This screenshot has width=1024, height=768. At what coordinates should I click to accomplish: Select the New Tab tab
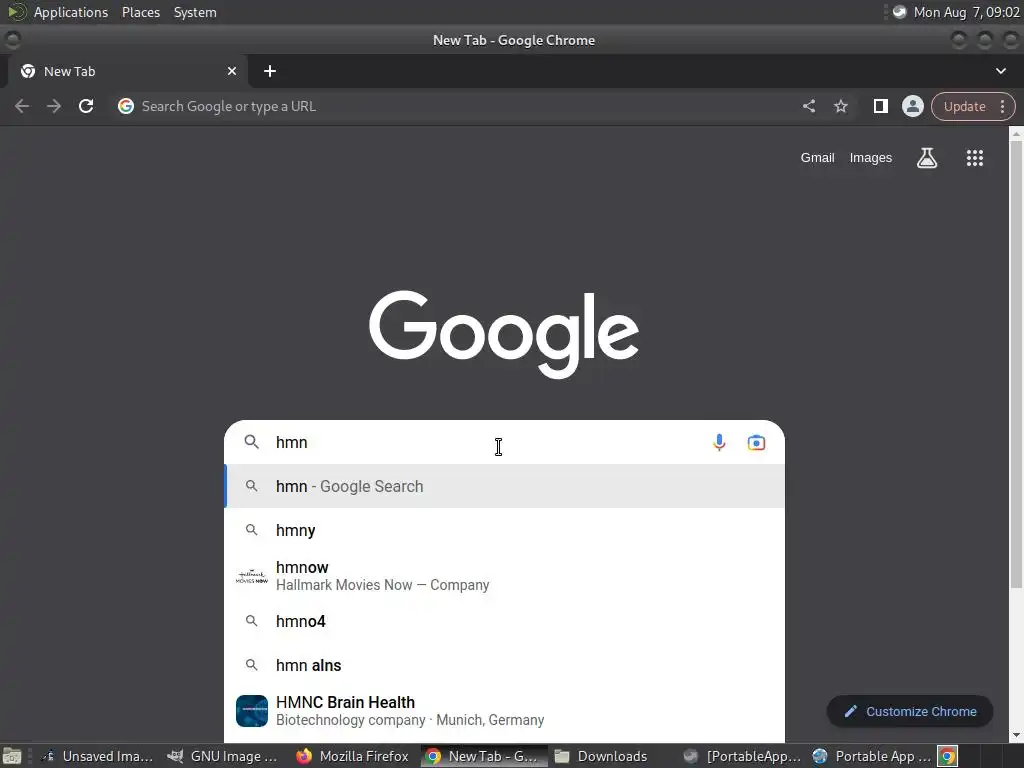(127, 71)
